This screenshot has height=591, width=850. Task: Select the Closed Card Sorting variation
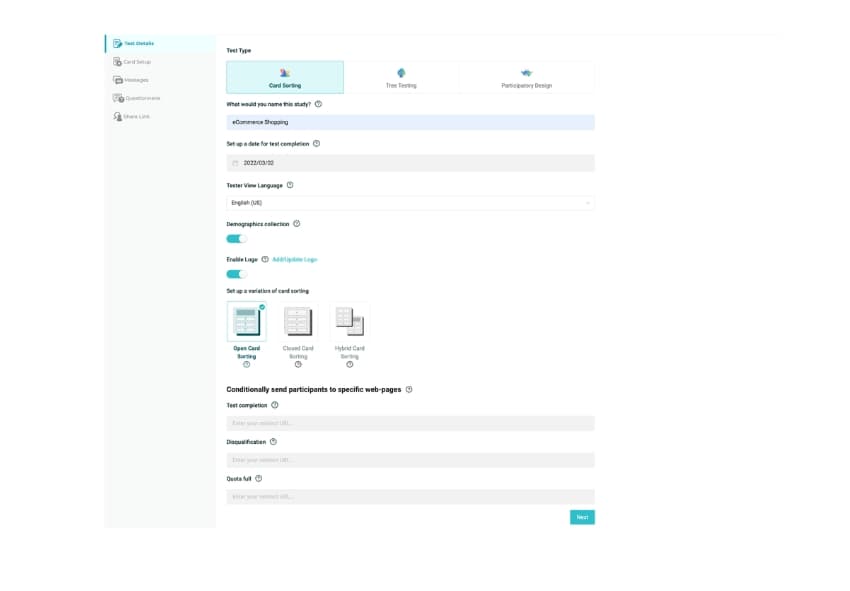tap(298, 320)
